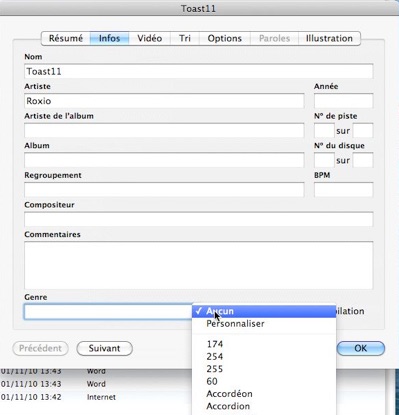Click the Nom field containing Toast11

[199, 71]
